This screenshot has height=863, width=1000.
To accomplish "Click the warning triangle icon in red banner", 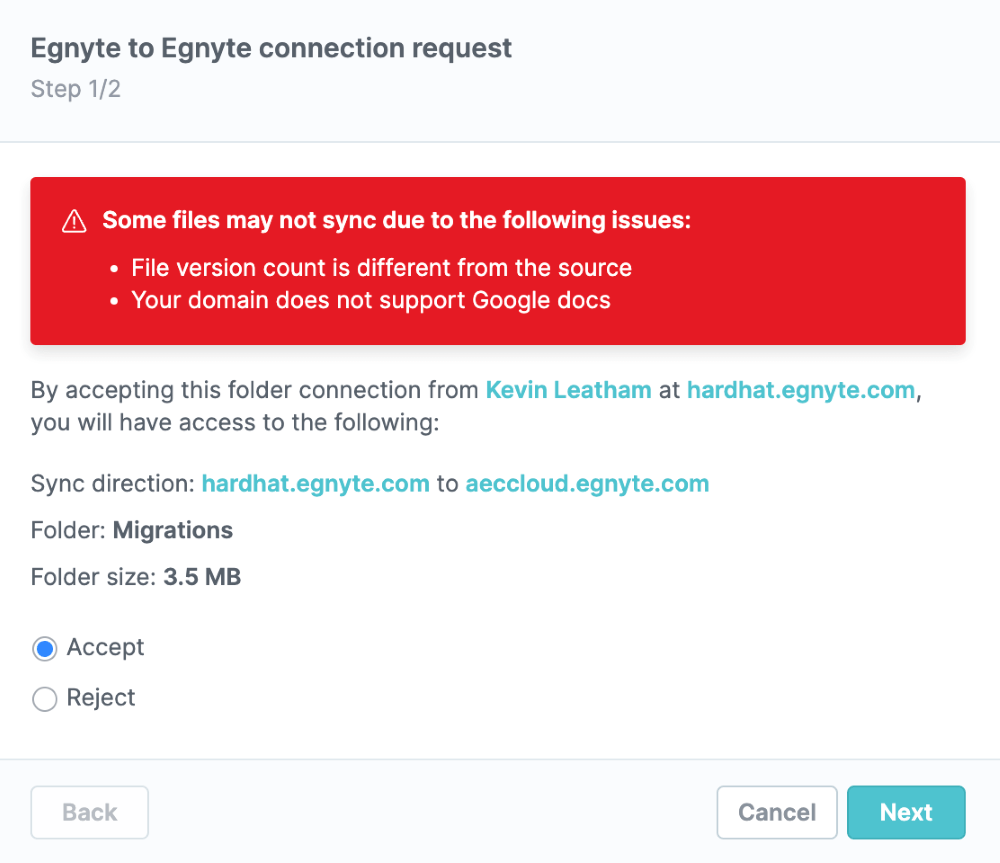I will pos(74,221).
